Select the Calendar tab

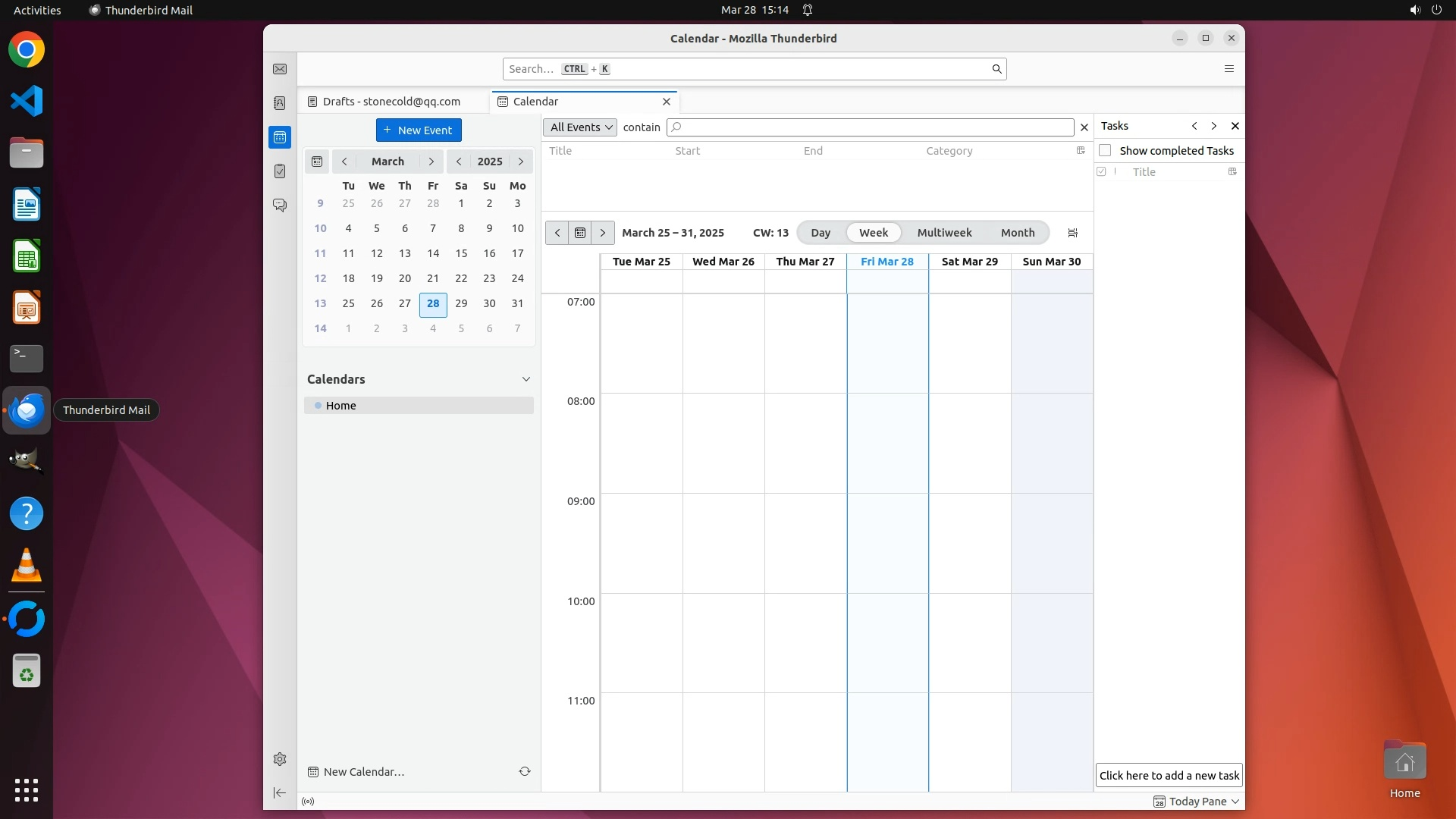tap(535, 102)
